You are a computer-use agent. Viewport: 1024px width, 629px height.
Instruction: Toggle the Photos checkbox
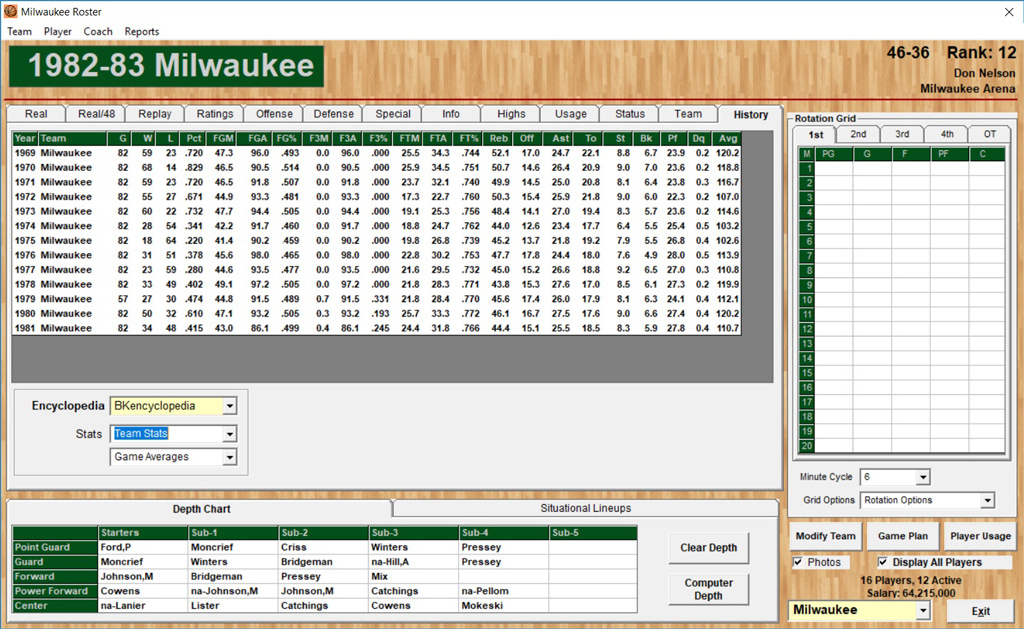tap(798, 562)
